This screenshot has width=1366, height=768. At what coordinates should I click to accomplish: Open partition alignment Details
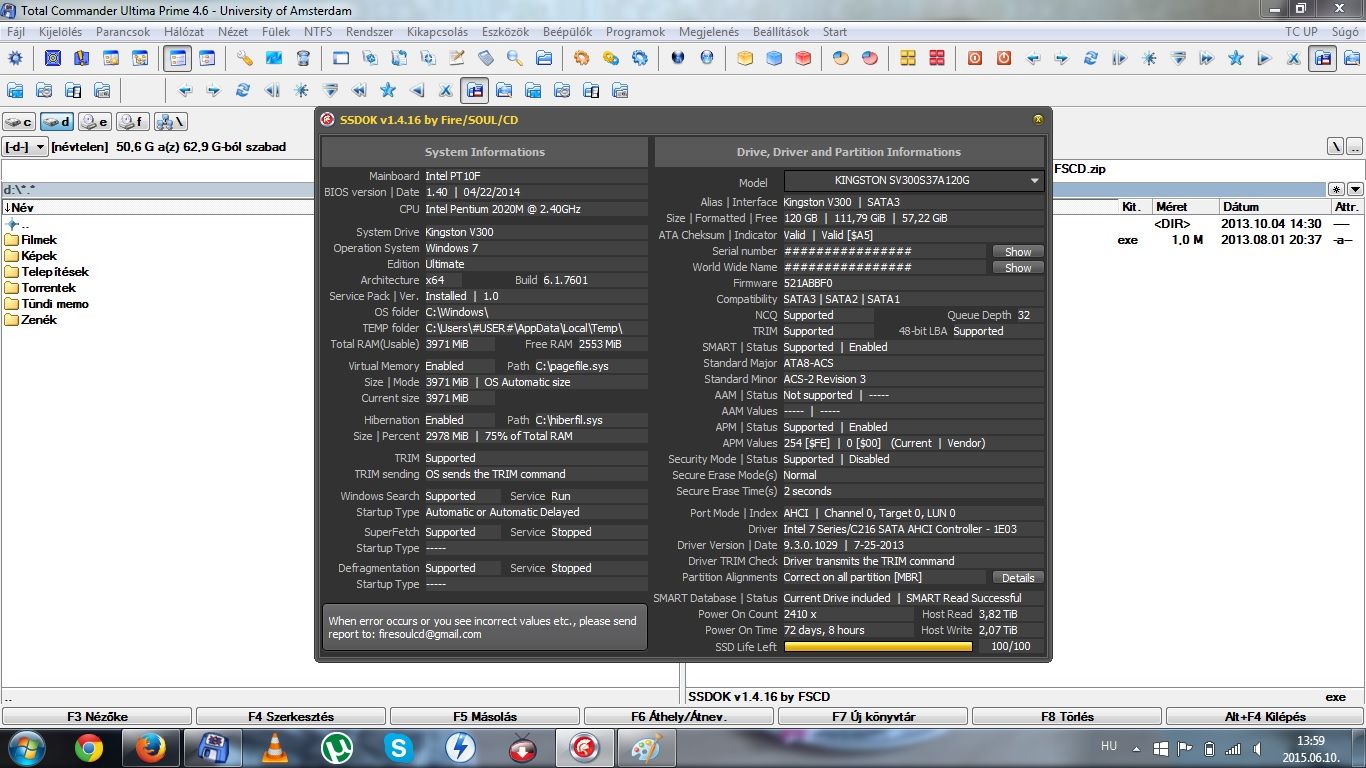pyautogui.click(x=1018, y=578)
